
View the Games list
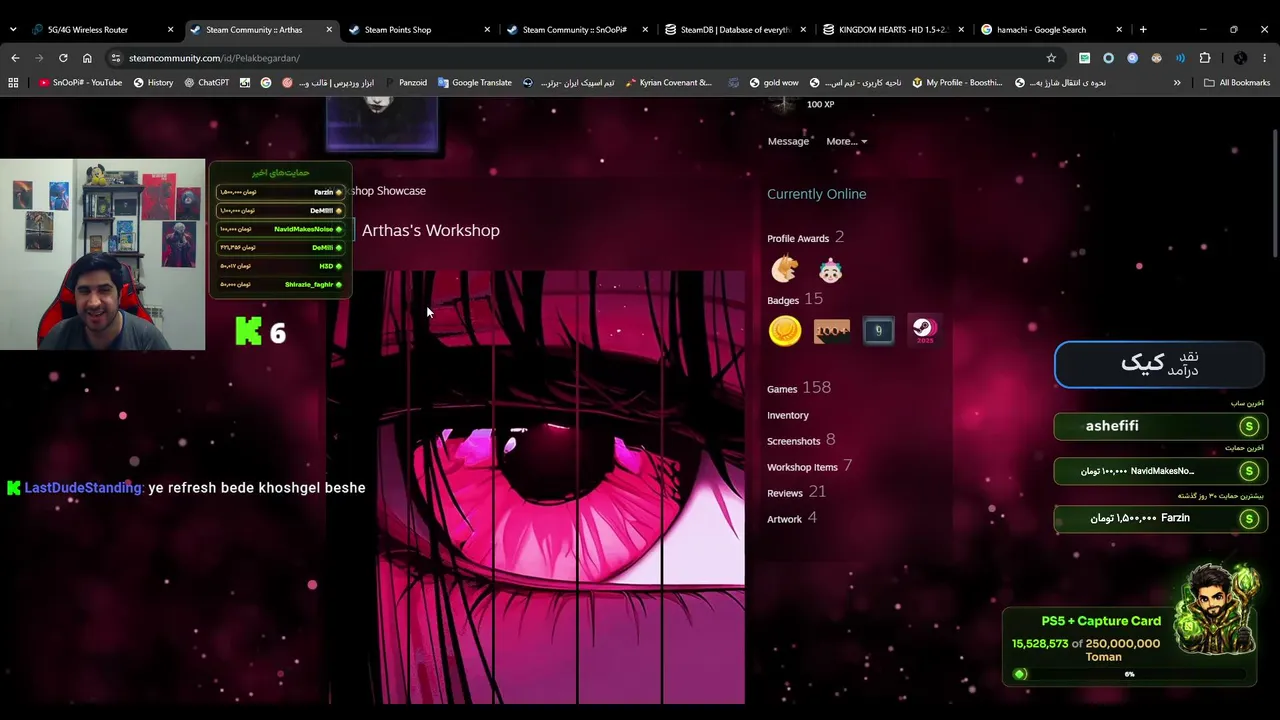[x=782, y=389]
